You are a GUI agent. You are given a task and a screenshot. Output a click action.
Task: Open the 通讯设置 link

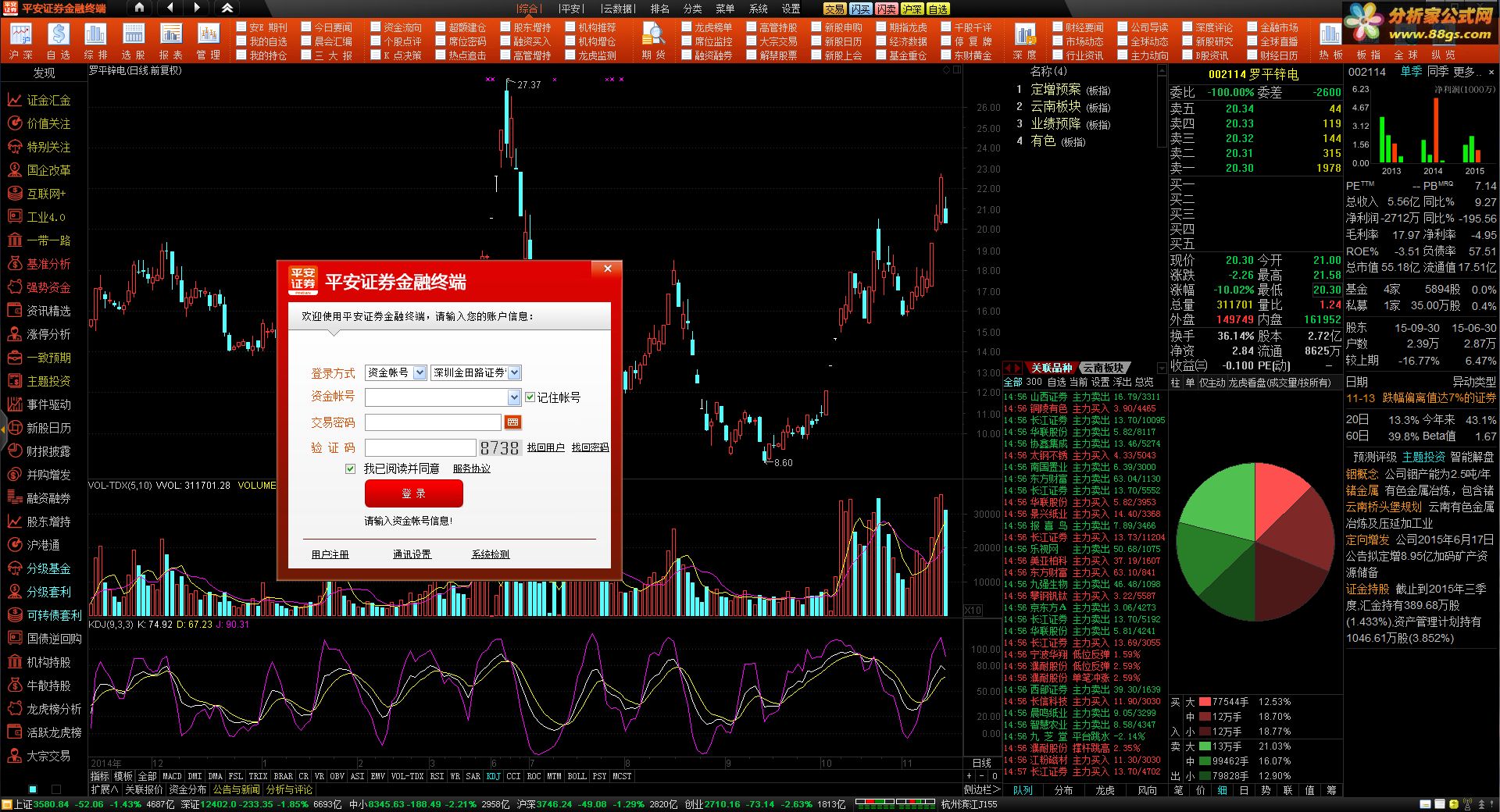coord(412,554)
